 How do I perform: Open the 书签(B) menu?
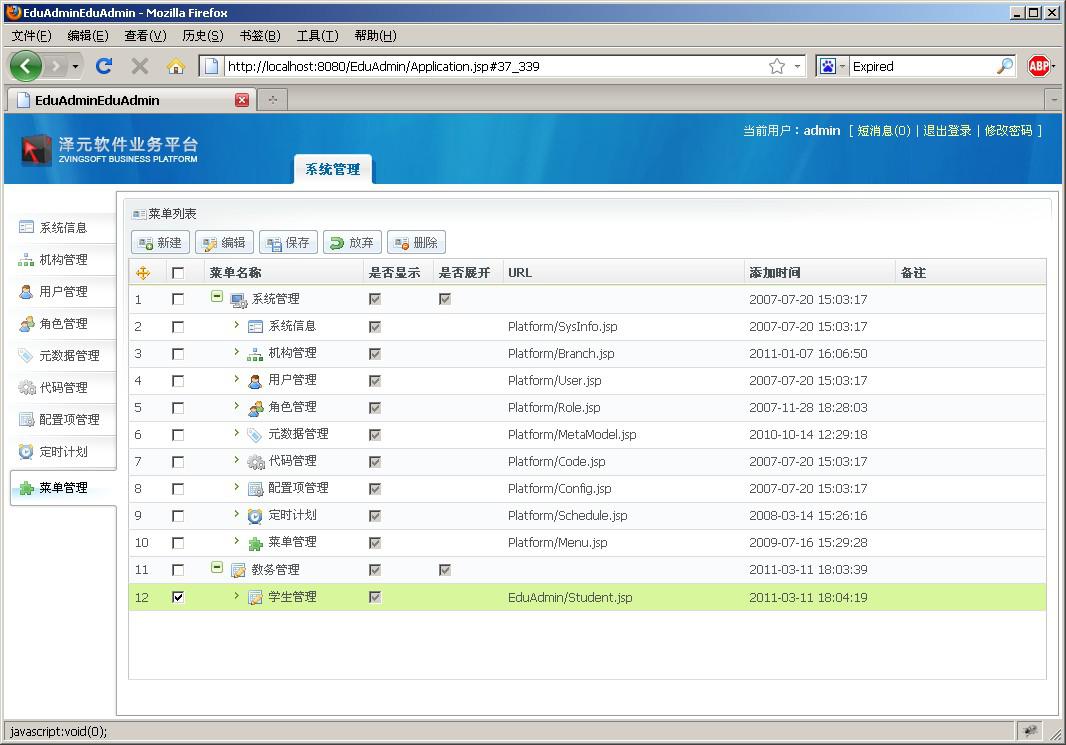pyautogui.click(x=259, y=35)
